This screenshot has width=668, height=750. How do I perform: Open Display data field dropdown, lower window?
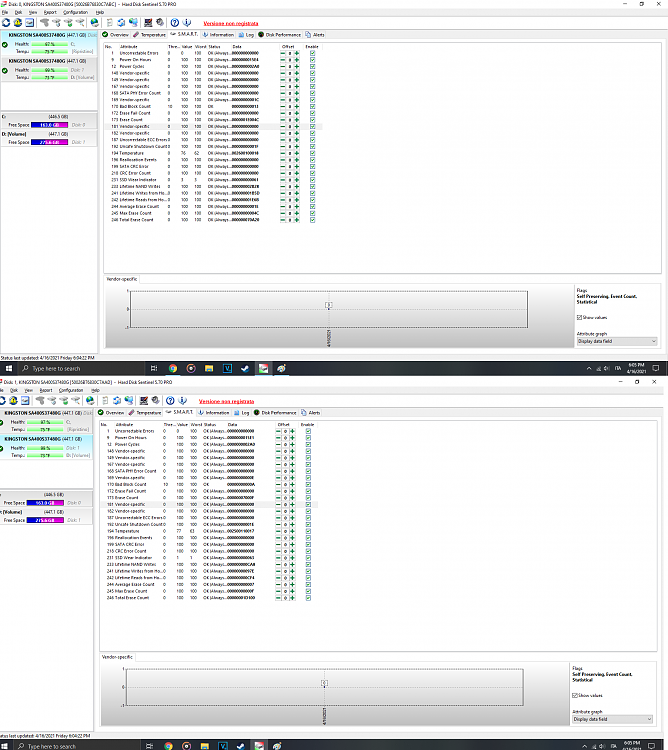point(613,719)
